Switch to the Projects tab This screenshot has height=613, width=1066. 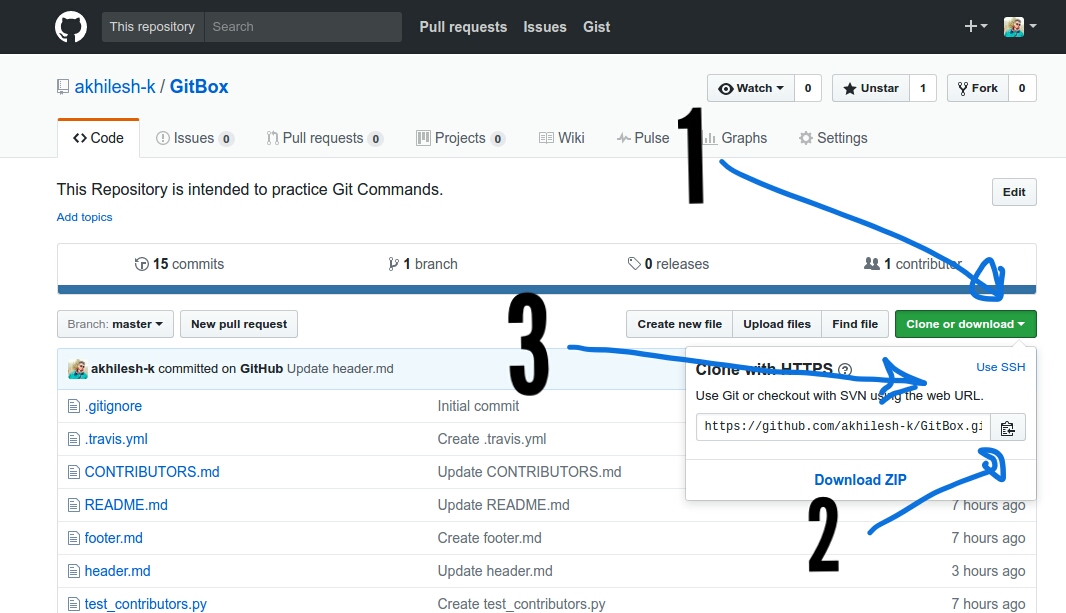point(460,138)
